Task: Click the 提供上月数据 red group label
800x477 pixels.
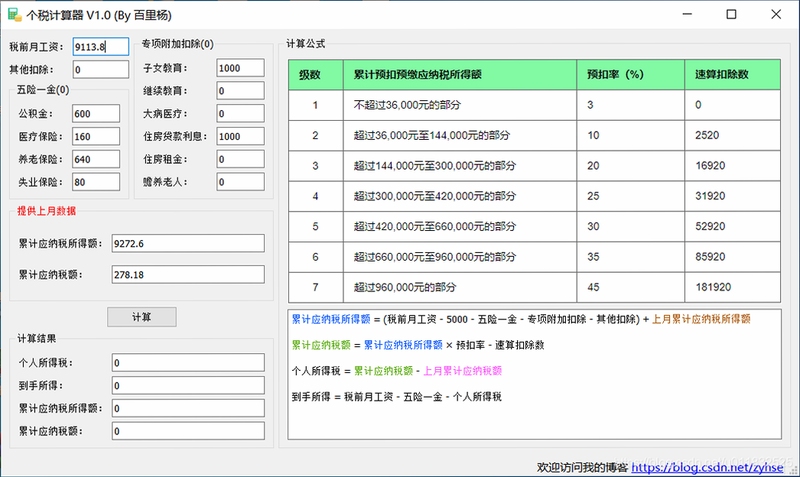Action: pos(46,211)
